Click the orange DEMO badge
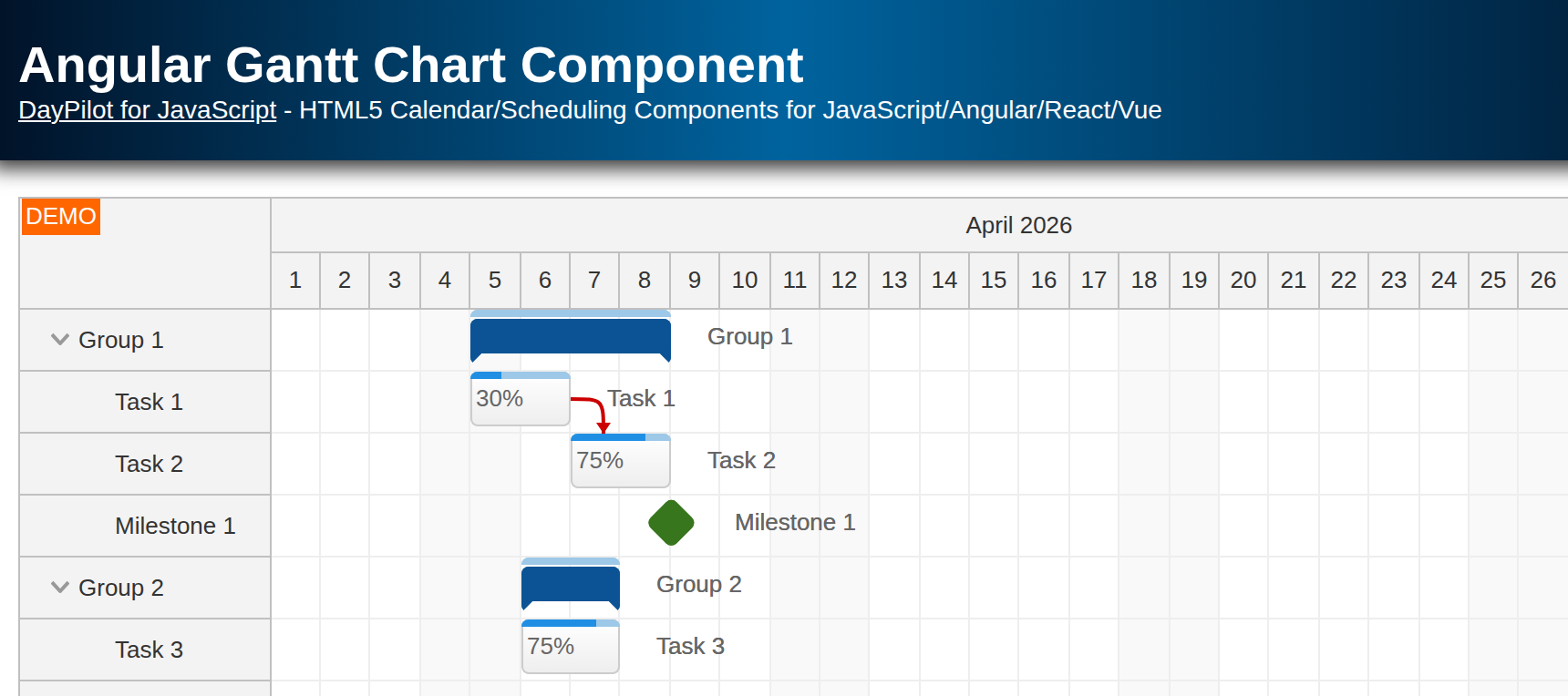Viewport: 1568px width, 696px height. click(x=60, y=217)
